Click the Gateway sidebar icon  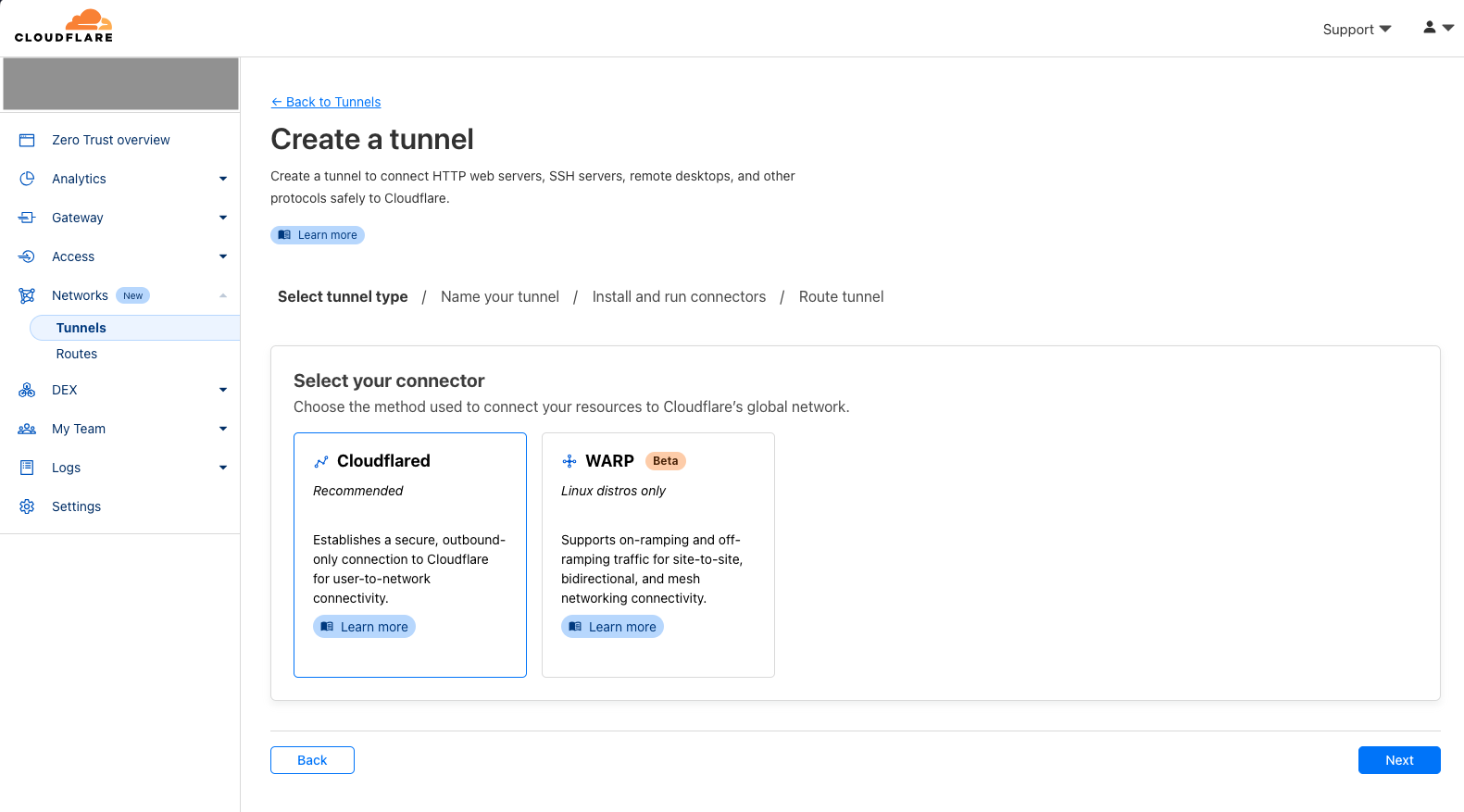(27, 218)
